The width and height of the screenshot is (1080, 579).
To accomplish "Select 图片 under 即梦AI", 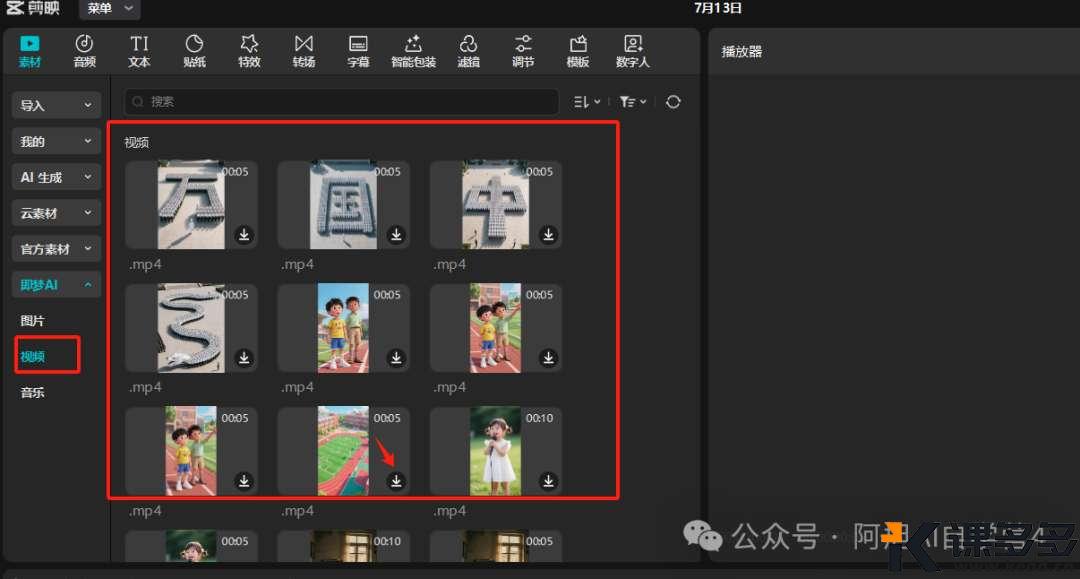I will tap(33, 321).
